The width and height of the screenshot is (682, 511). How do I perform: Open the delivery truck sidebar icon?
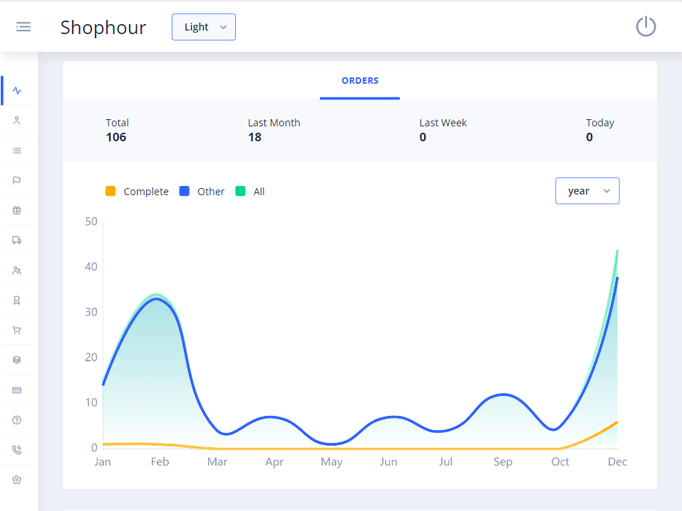(17, 241)
